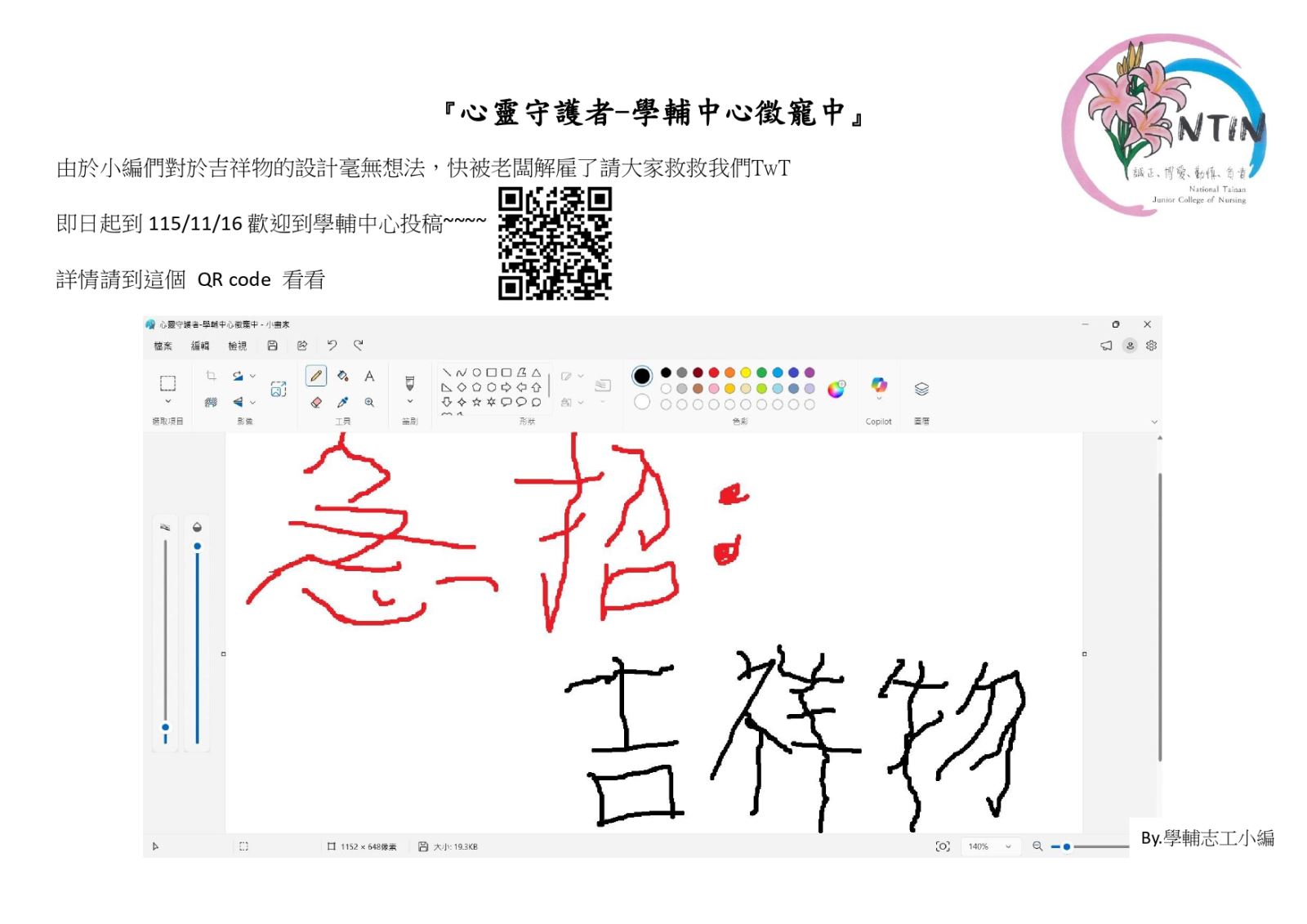Click the Redo arrow
Viewport: 1307px width, 924px height.
(359, 346)
